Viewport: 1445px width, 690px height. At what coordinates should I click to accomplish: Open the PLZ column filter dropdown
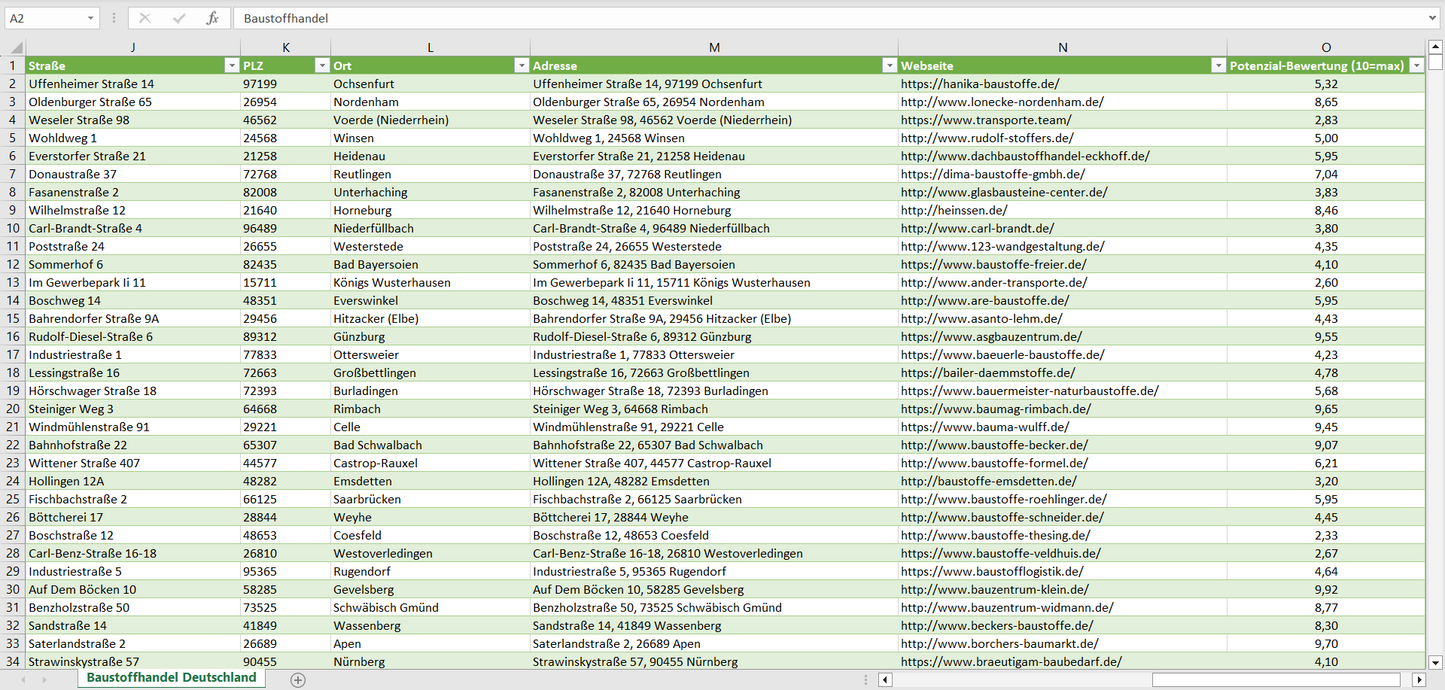click(321, 66)
